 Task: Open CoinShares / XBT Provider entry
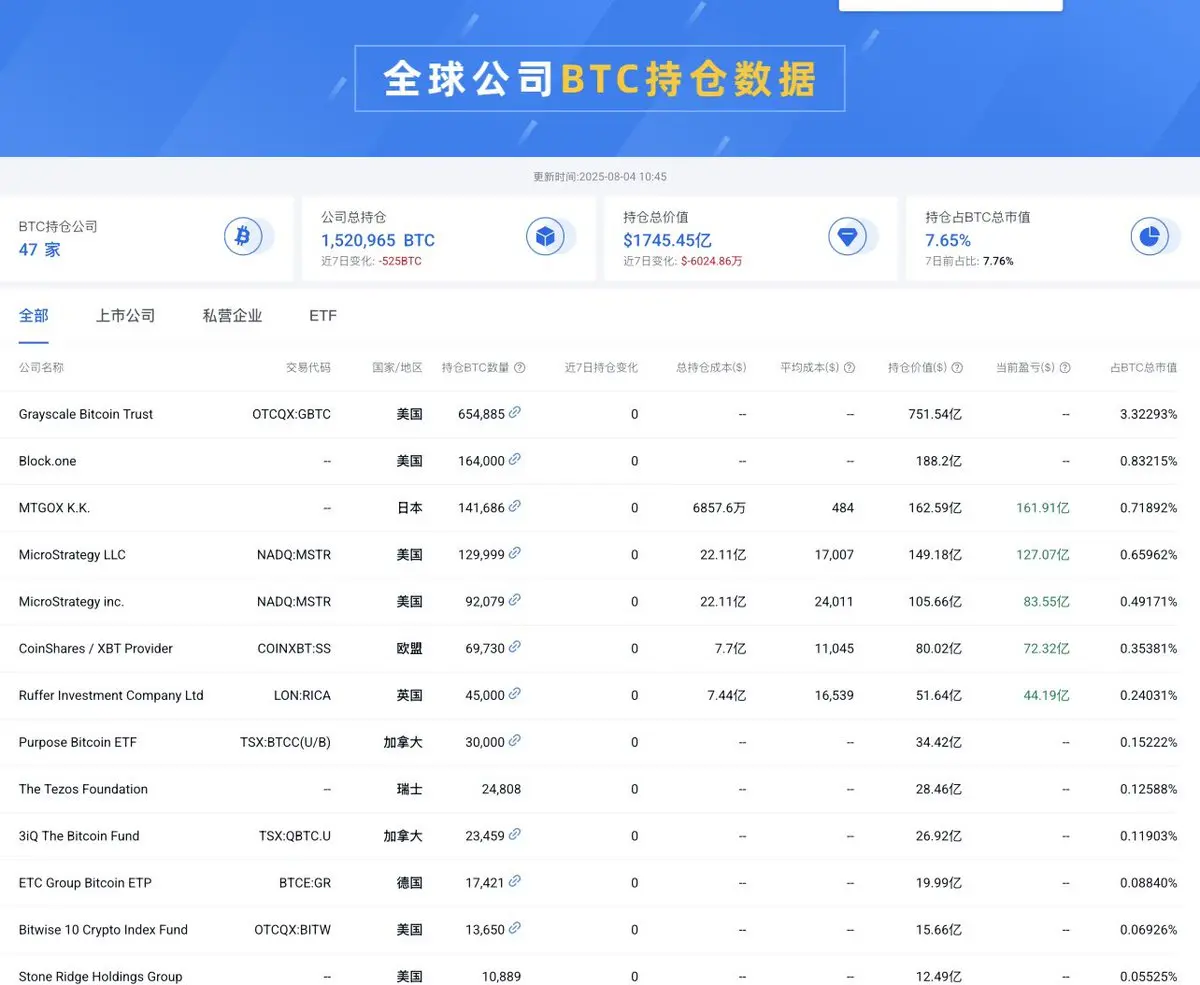[96, 649]
